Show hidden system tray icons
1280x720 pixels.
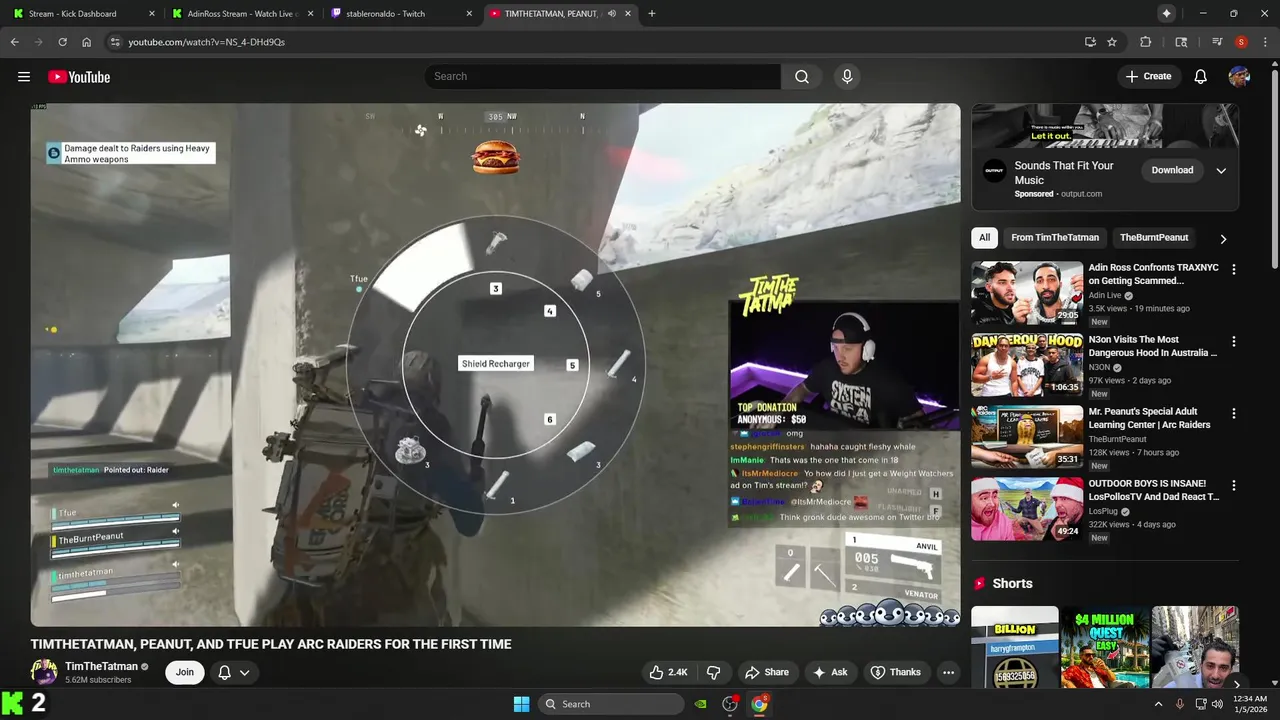point(1159,704)
